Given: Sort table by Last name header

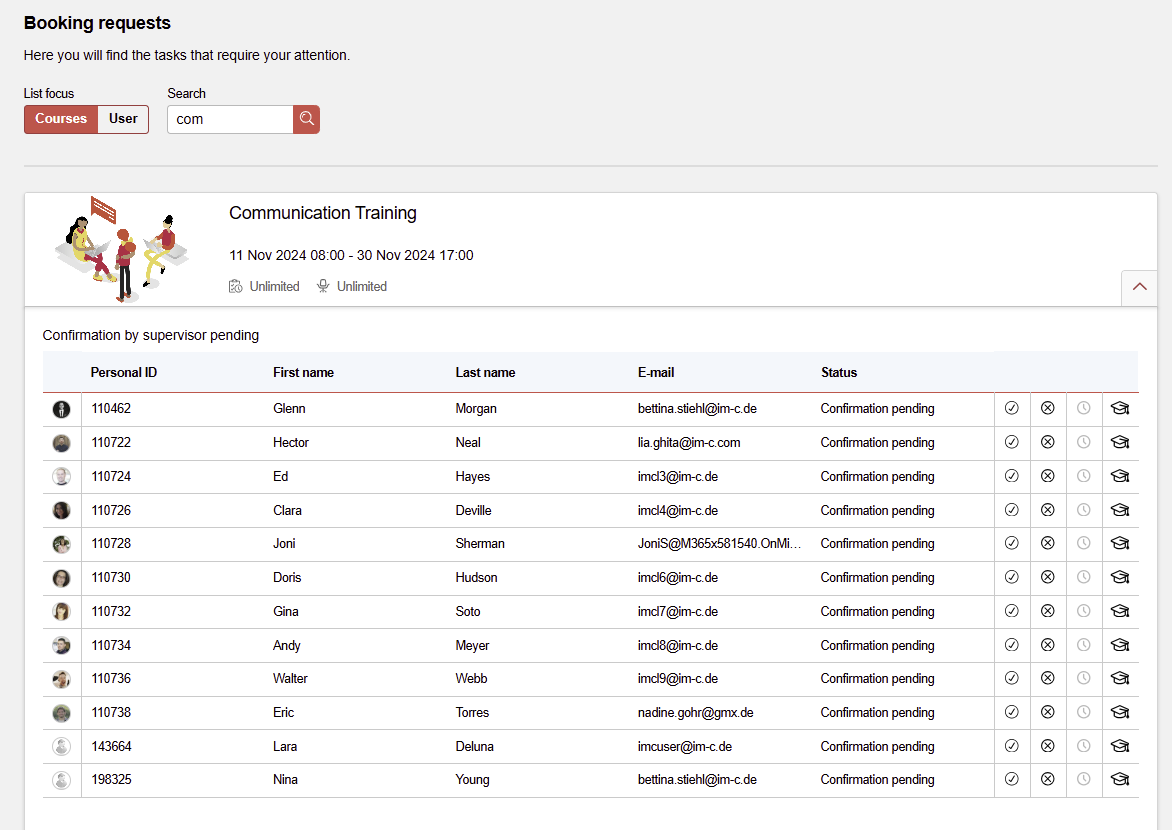Looking at the screenshot, I should point(485,372).
